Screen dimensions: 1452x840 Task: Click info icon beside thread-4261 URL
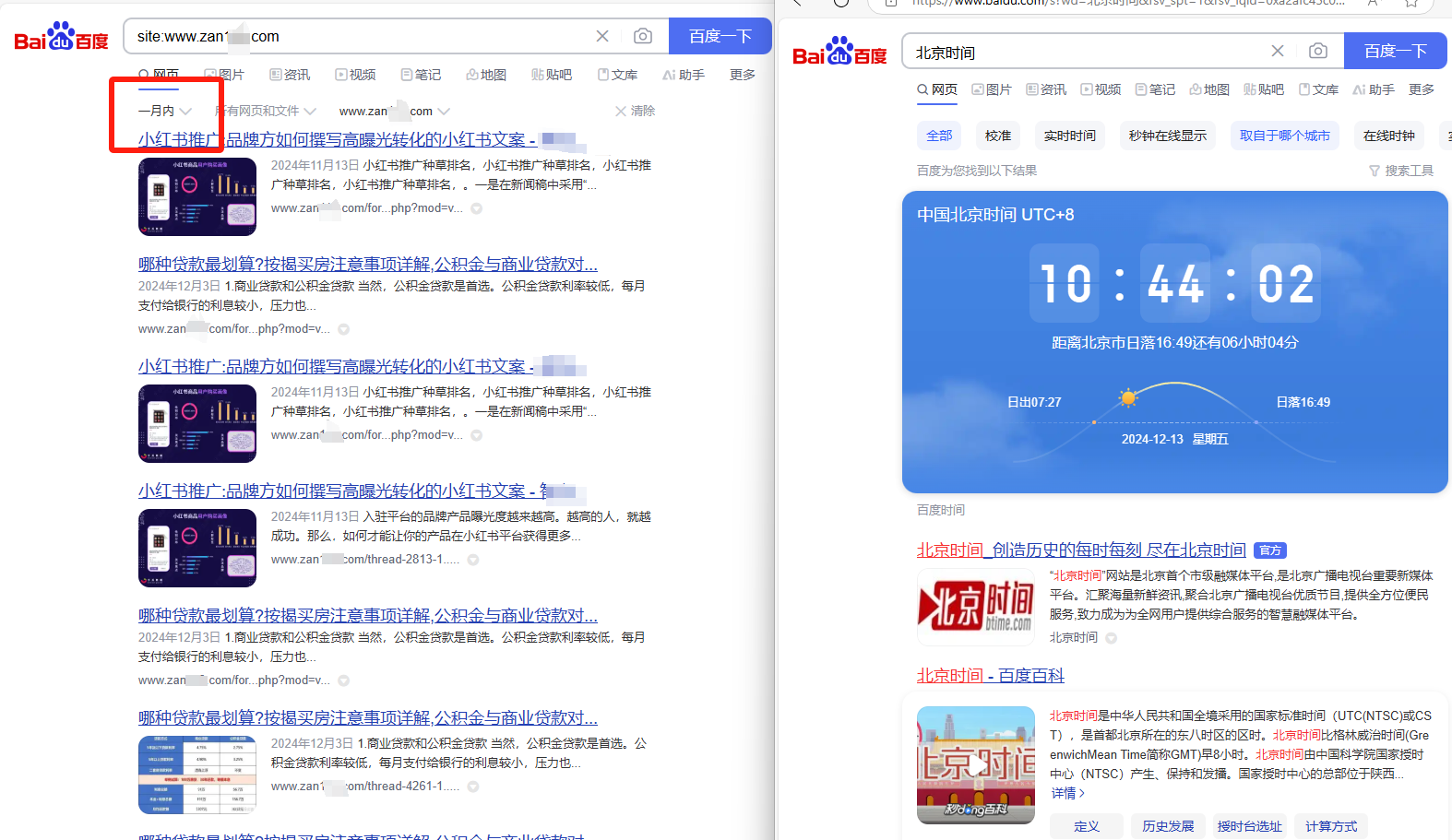pyautogui.click(x=473, y=787)
